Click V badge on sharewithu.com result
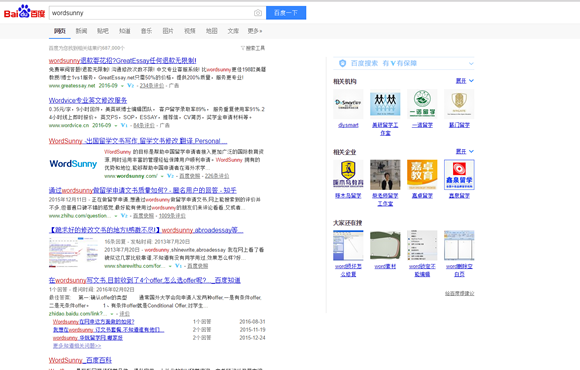Image resolution: width=580 pixels, height=370 pixels. [179, 266]
